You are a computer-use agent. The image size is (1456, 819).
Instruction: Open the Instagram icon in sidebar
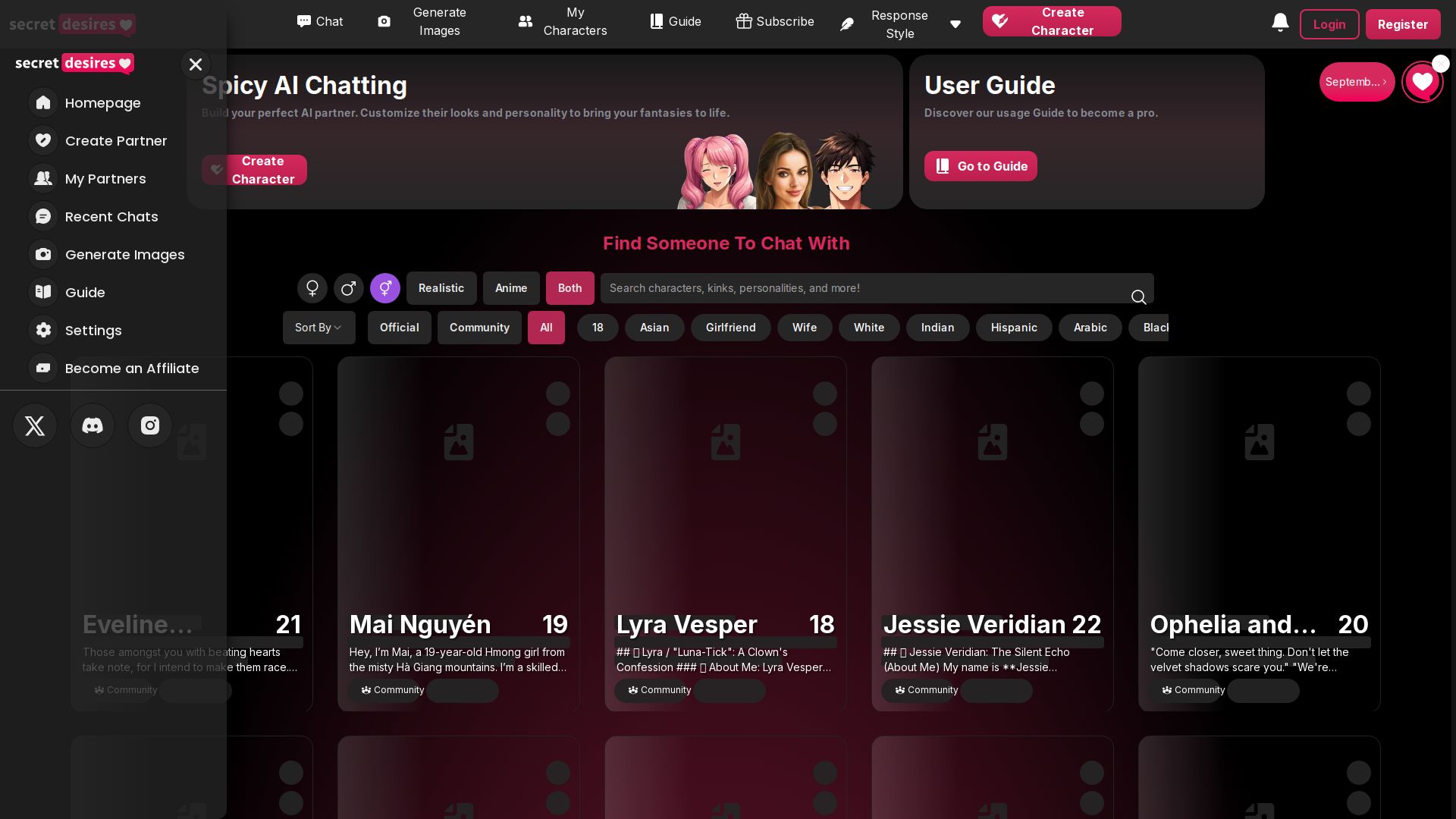150,425
